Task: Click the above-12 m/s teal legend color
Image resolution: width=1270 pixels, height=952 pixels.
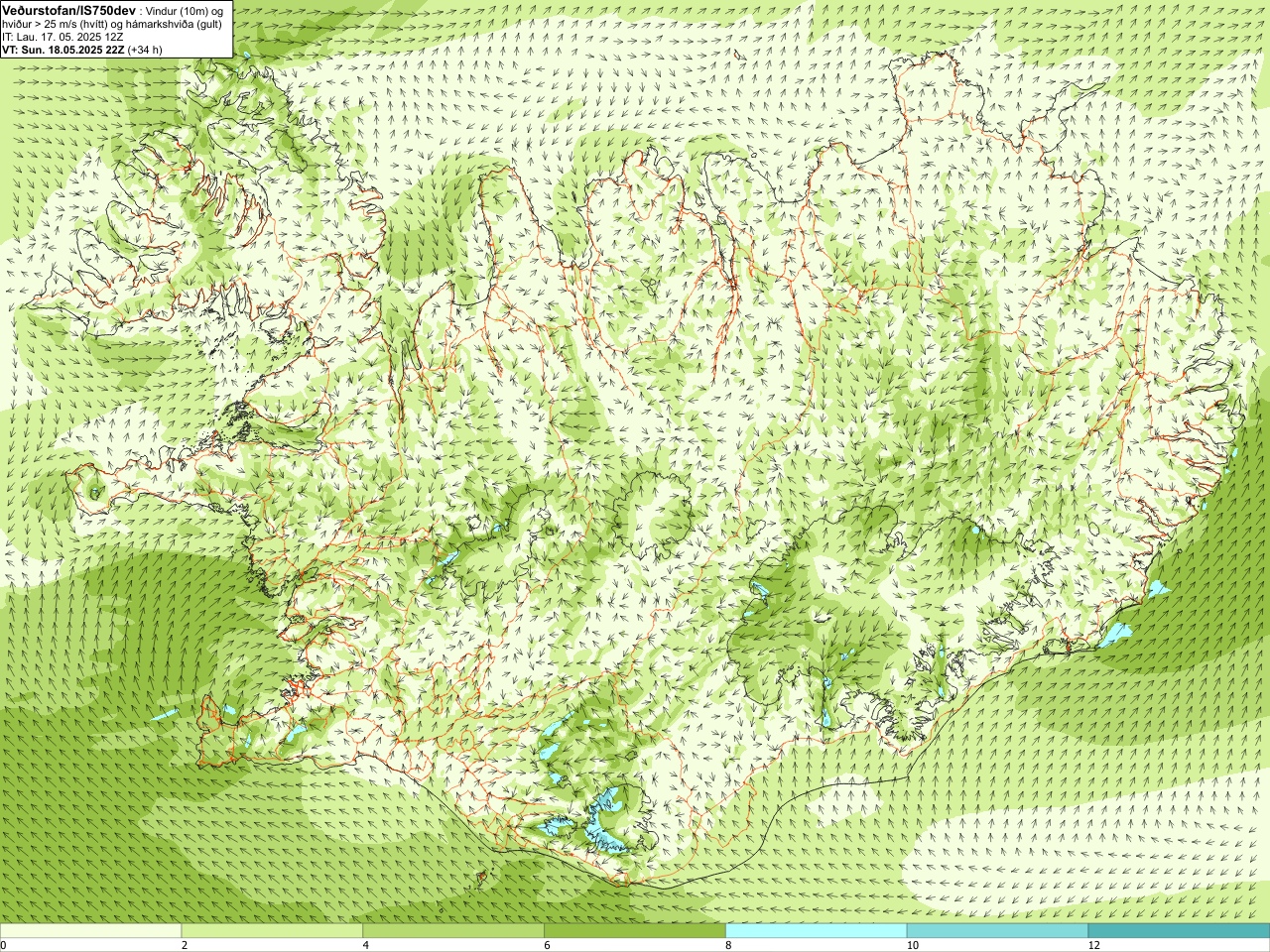Action: click(x=1179, y=931)
